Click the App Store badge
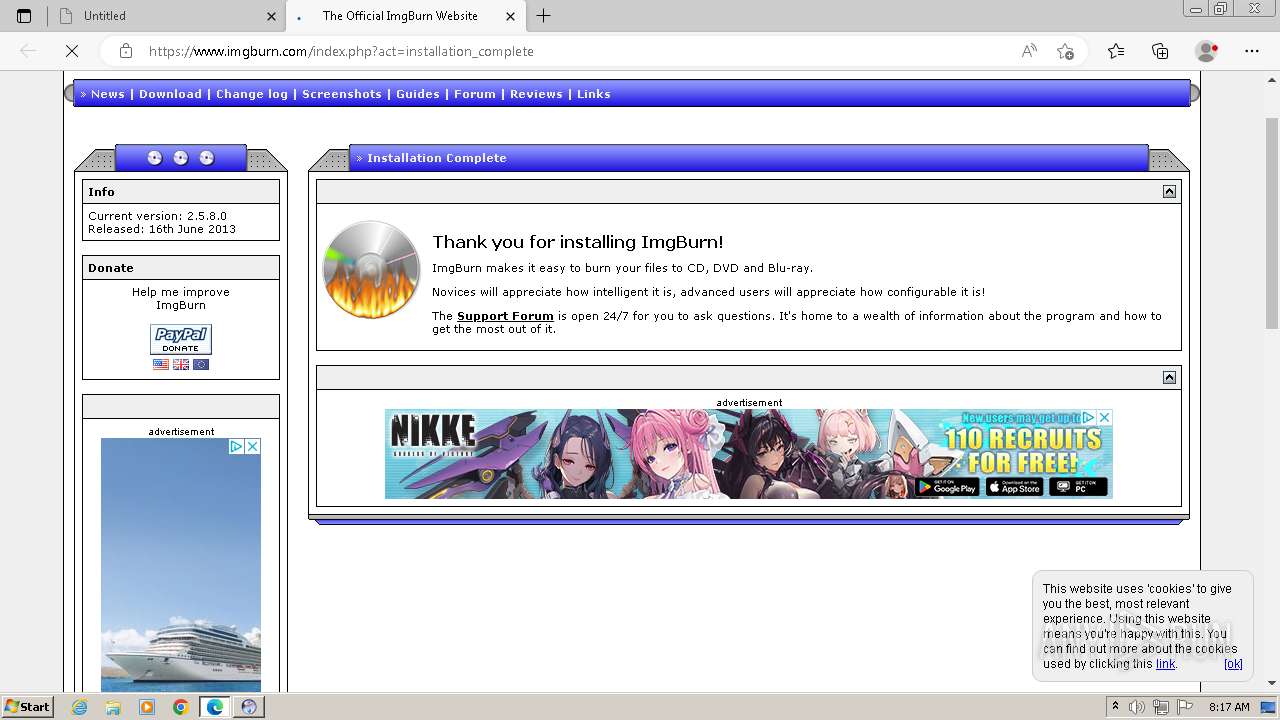 click(x=1014, y=487)
